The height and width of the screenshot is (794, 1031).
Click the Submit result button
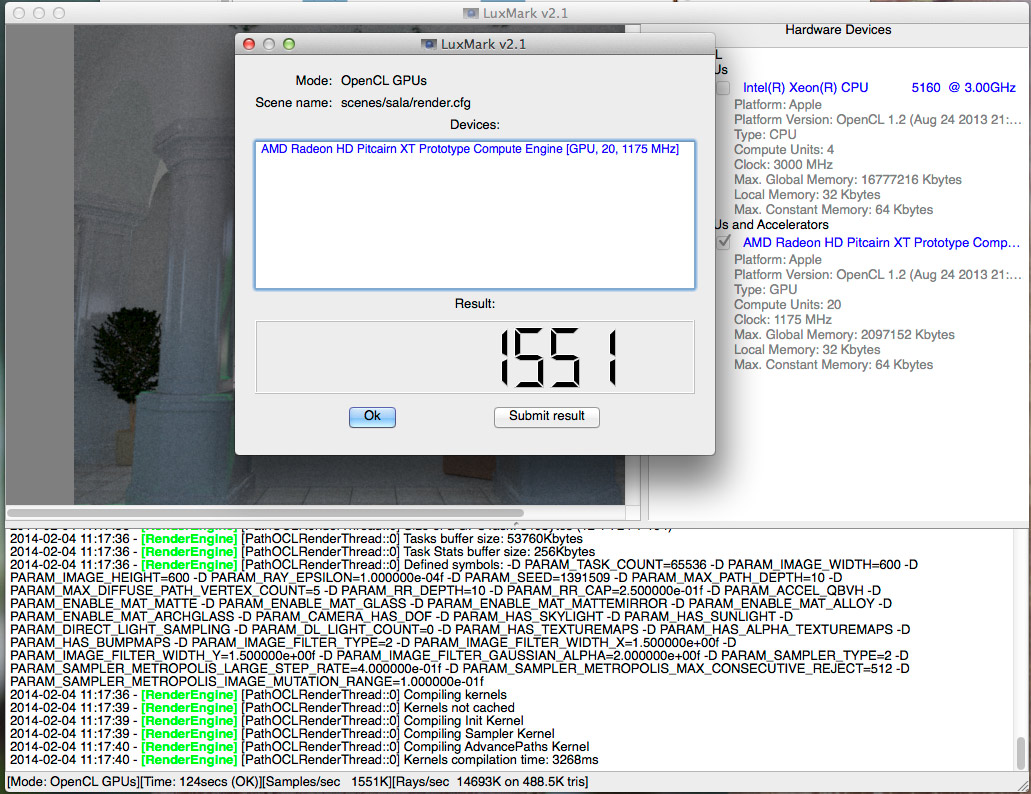click(x=546, y=417)
